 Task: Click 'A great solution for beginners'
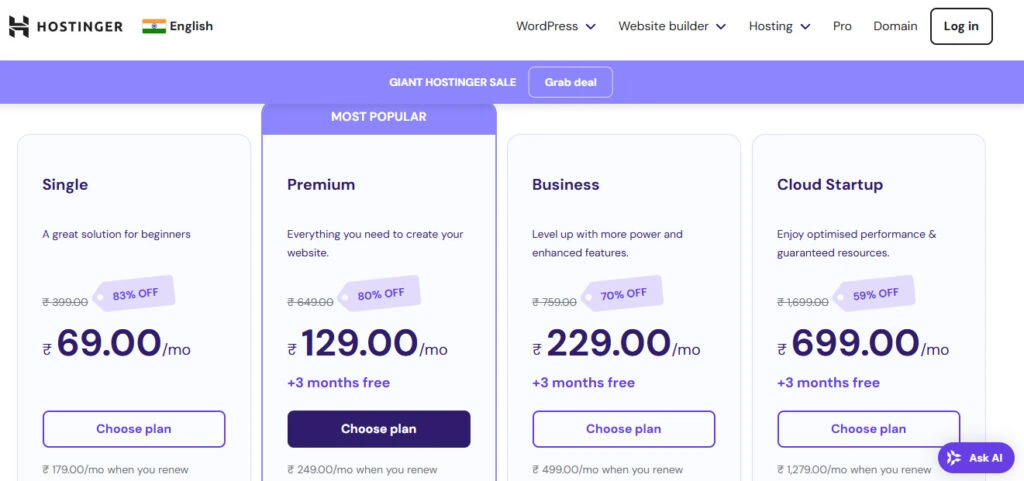click(x=116, y=234)
